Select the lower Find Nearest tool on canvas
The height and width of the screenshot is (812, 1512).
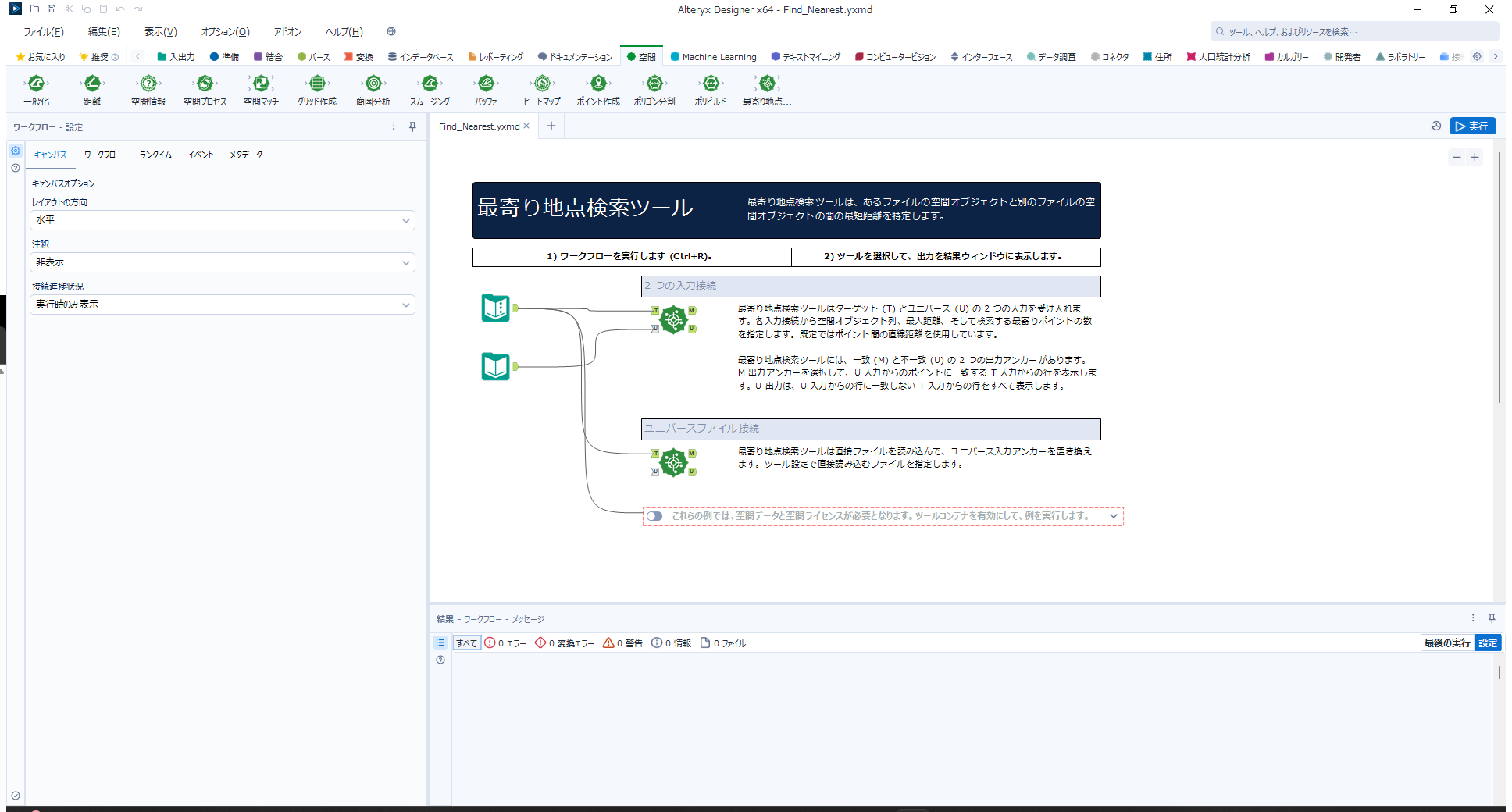(673, 462)
